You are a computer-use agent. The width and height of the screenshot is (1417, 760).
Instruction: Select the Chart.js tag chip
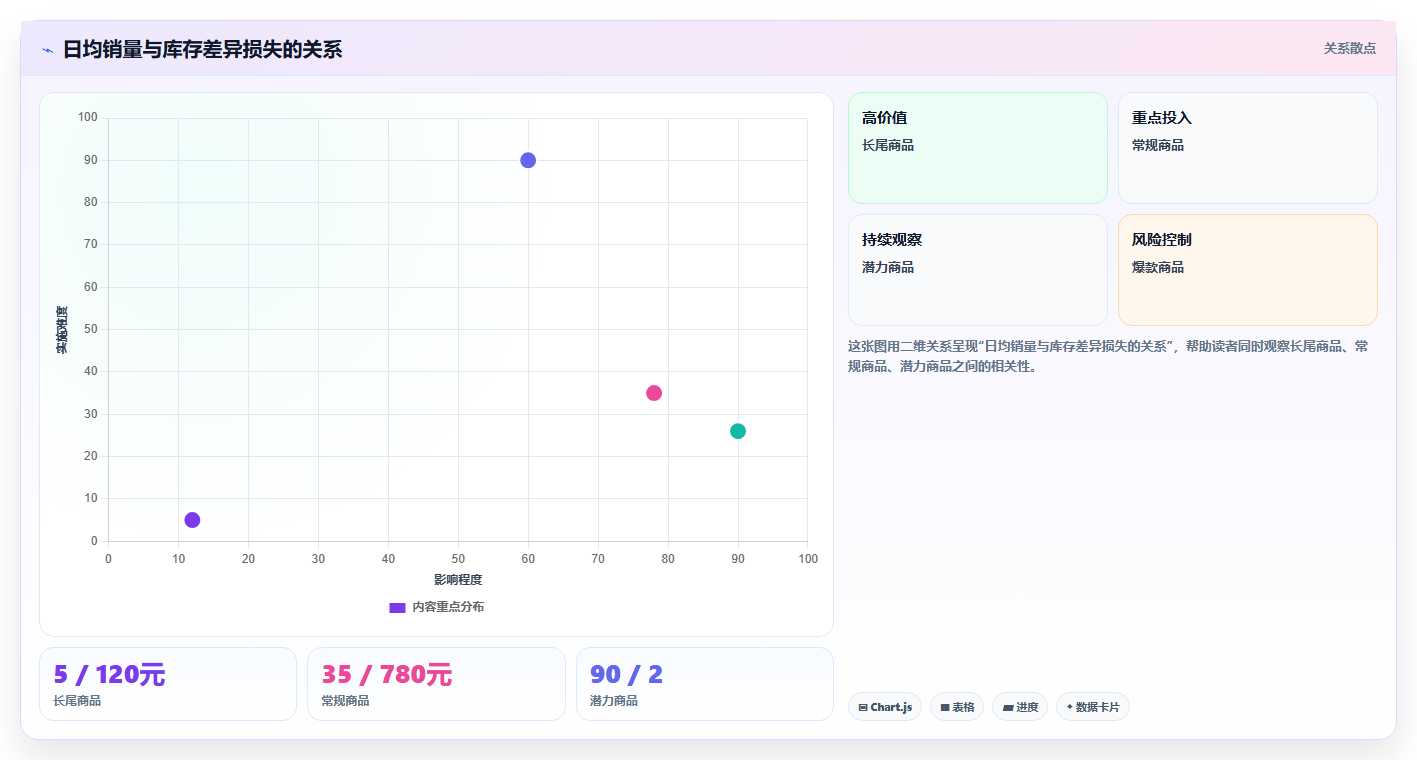tap(885, 707)
